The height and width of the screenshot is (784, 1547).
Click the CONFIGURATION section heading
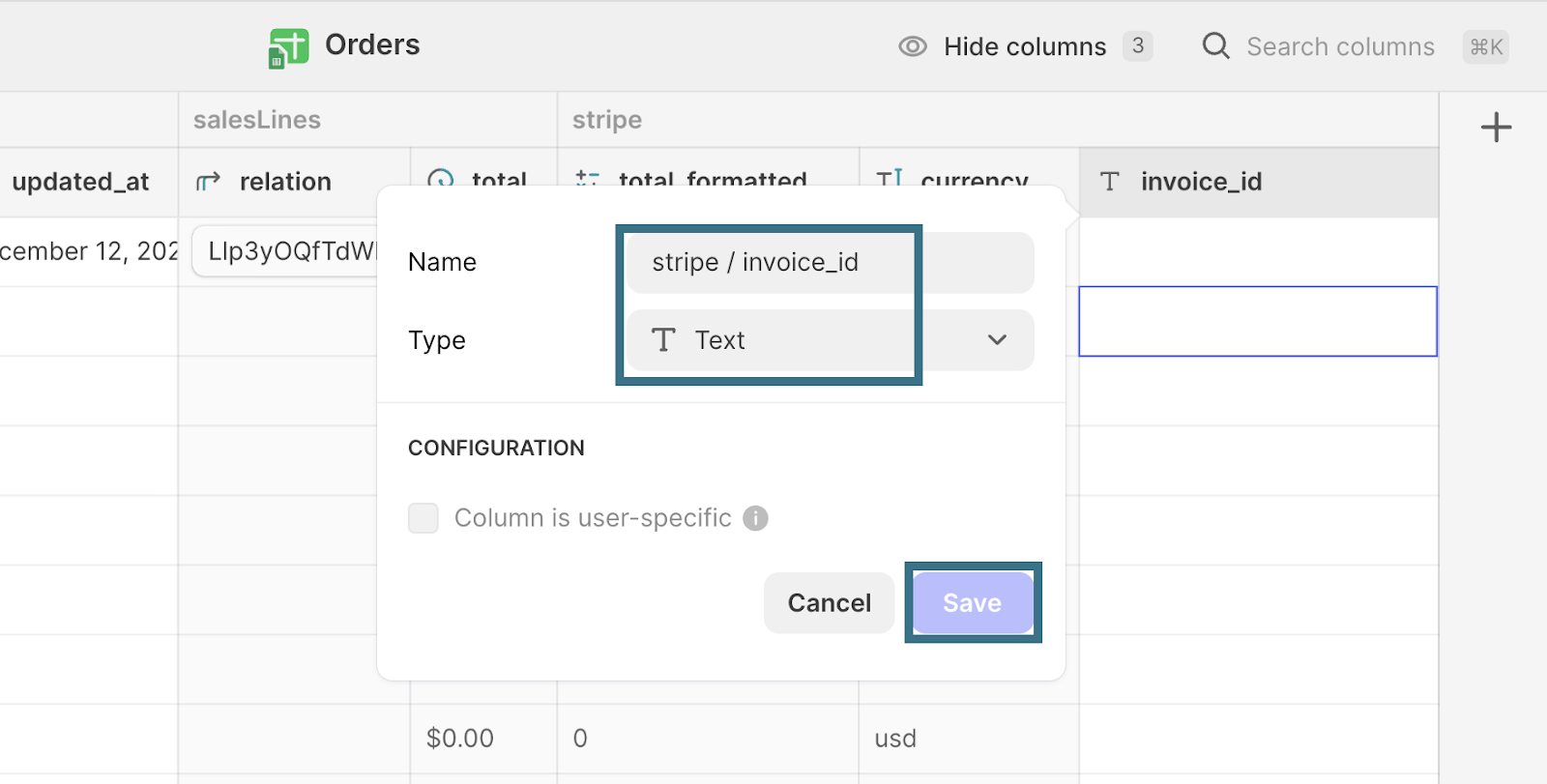coord(496,448)
